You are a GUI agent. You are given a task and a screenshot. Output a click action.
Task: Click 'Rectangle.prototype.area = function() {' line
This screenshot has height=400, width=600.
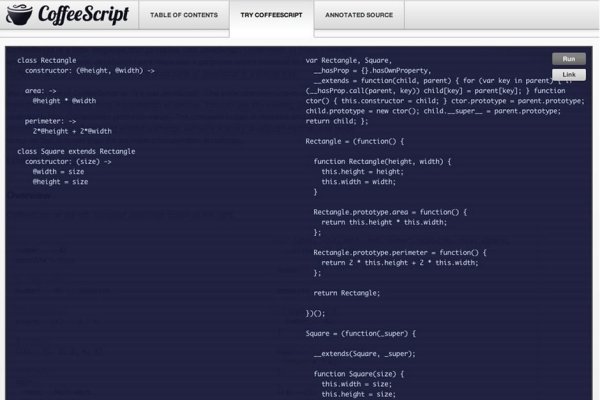click(x=390, y=212)
